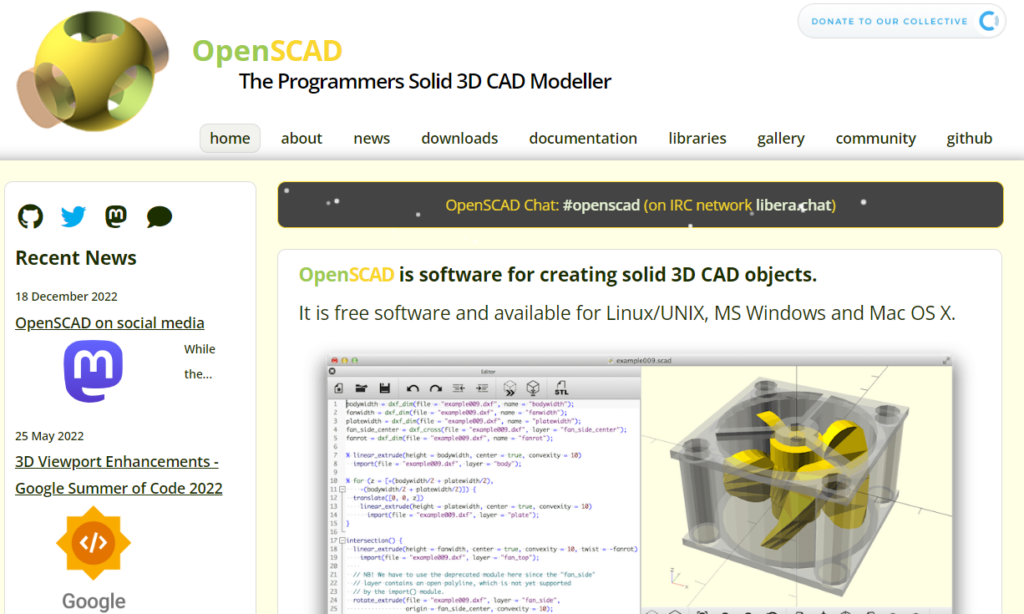
Task: Click the example009 screenshot image
Action: (x=639, y=484)
